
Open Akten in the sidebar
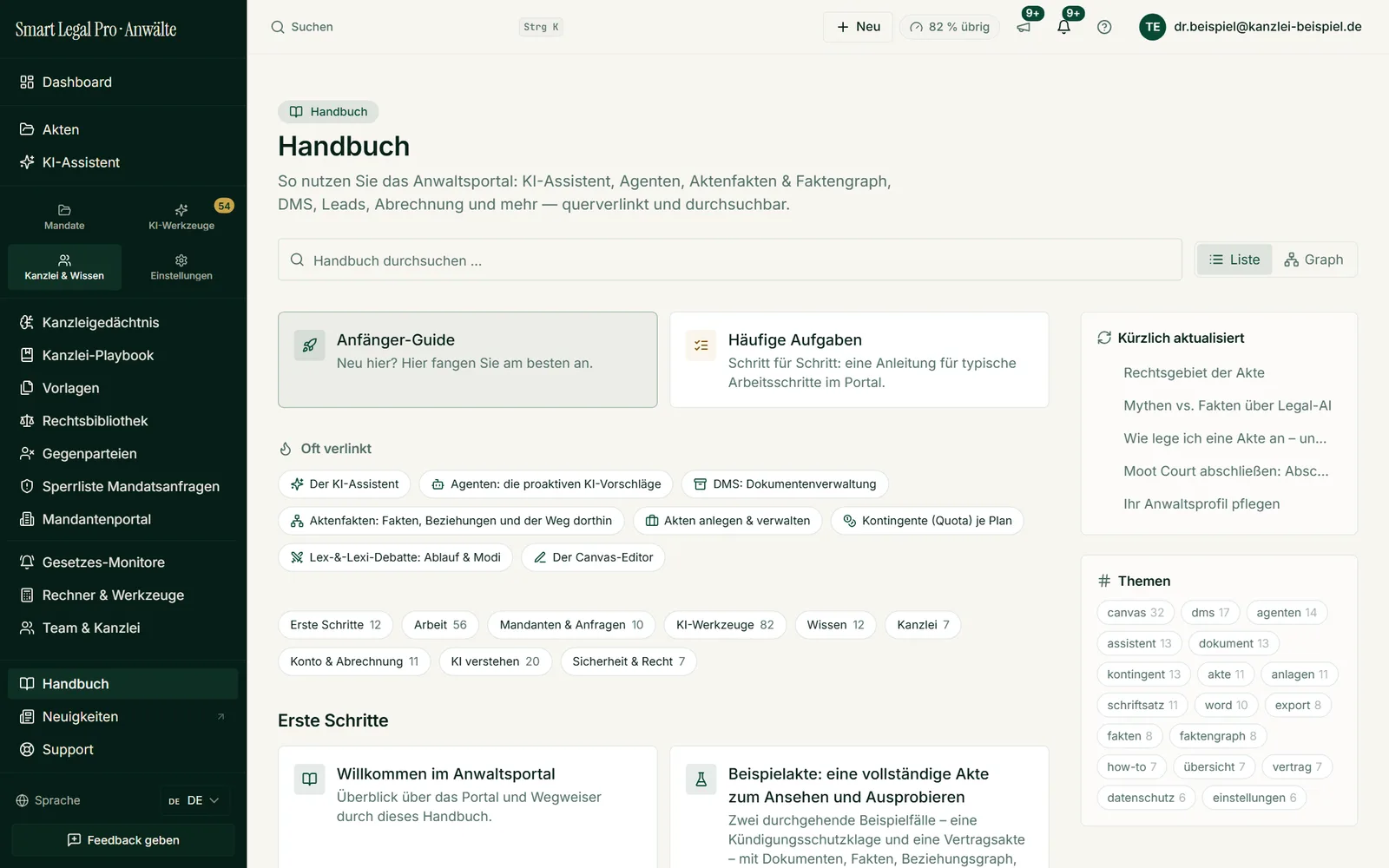pyautogui.click(x=123, y=129)
